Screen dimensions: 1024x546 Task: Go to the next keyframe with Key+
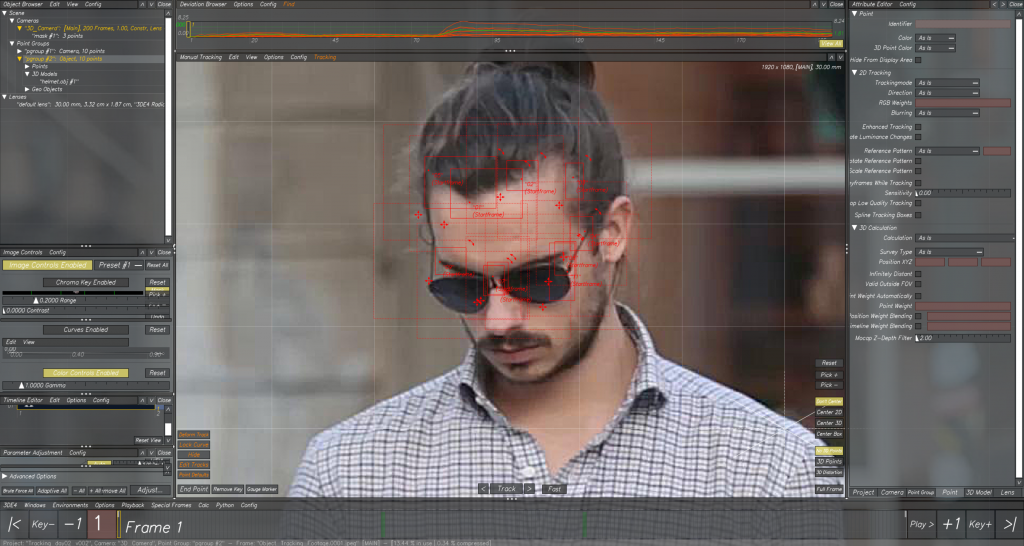click(980, 525)
